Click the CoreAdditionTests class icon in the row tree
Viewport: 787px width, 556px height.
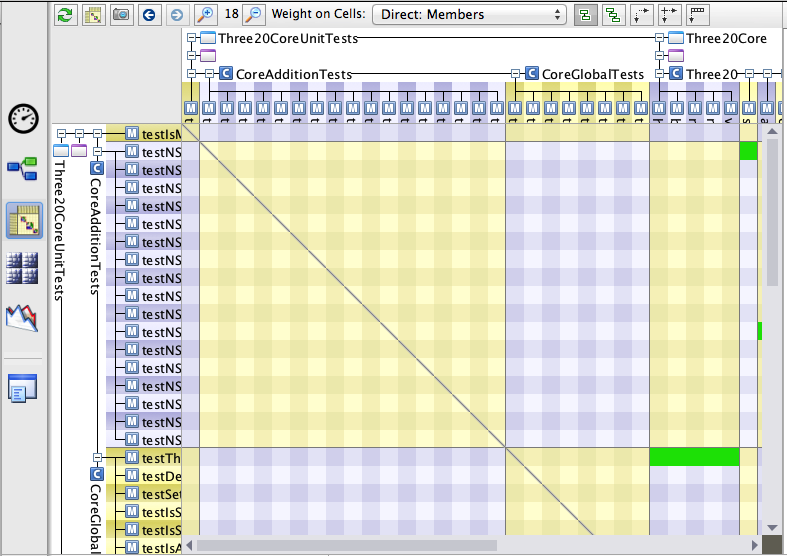97,168
